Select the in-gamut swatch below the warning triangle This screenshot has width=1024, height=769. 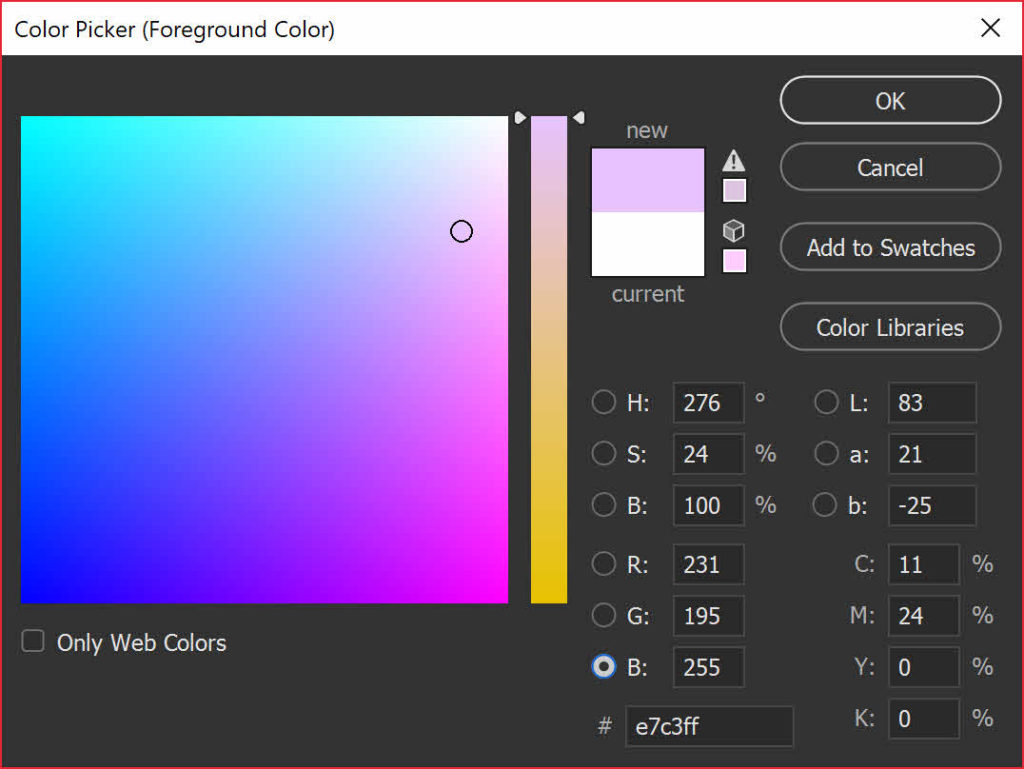point(735,190)
